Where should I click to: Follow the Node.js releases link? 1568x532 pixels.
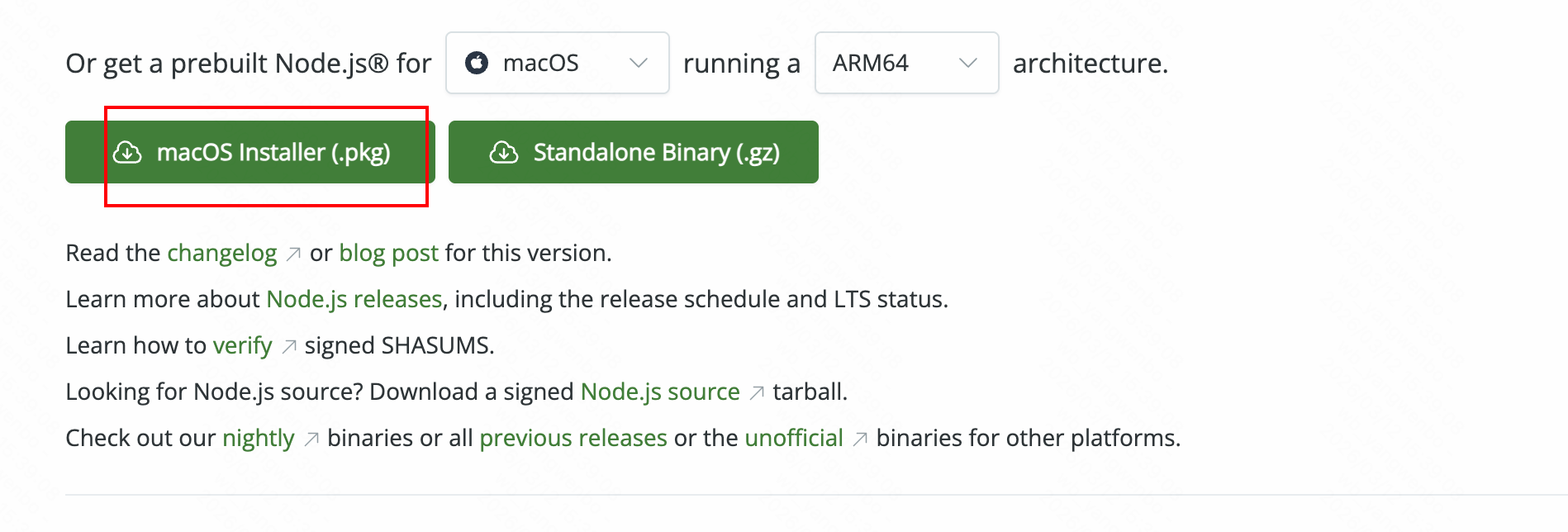coord(354,299)
